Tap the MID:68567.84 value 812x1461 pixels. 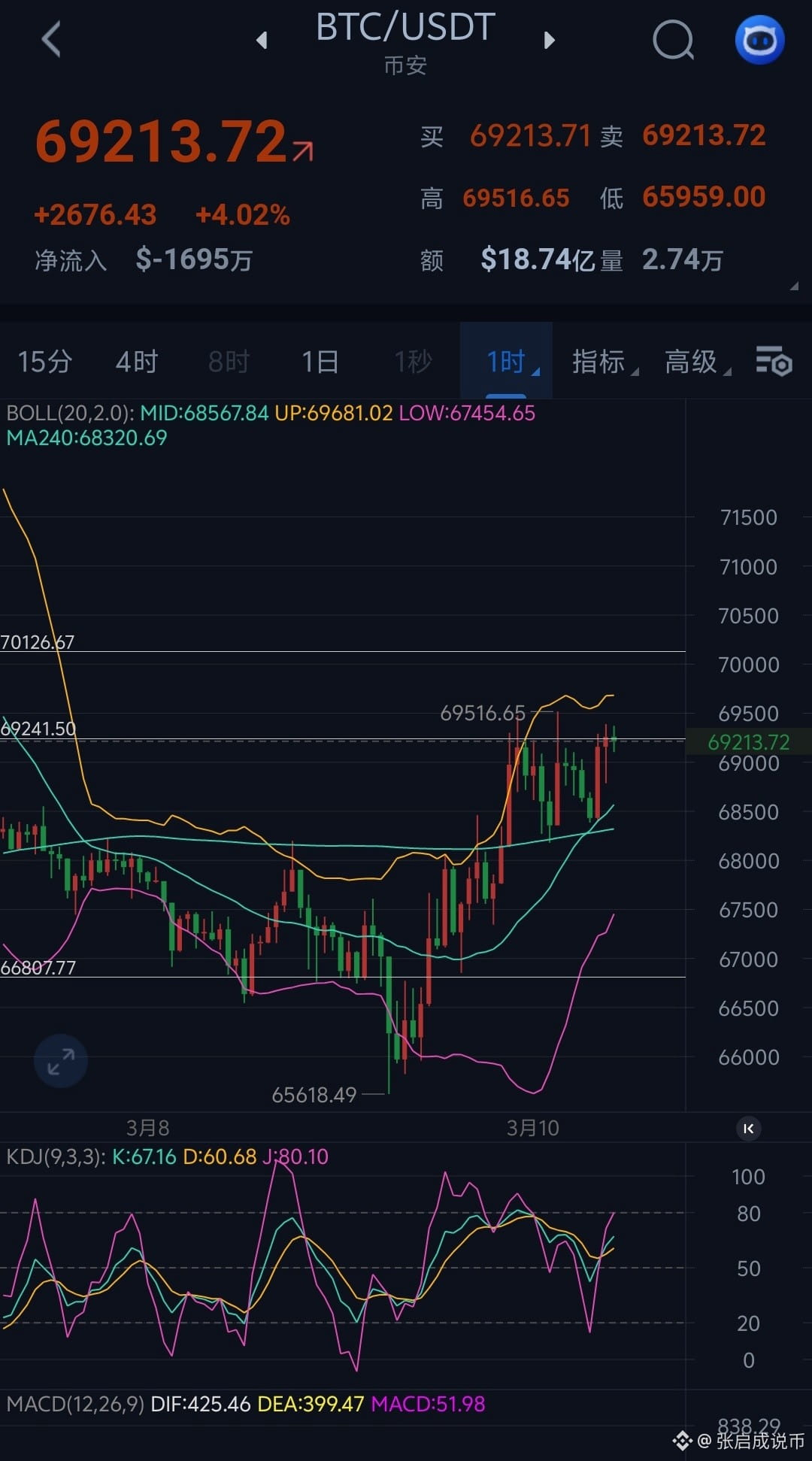coord(205,413)
